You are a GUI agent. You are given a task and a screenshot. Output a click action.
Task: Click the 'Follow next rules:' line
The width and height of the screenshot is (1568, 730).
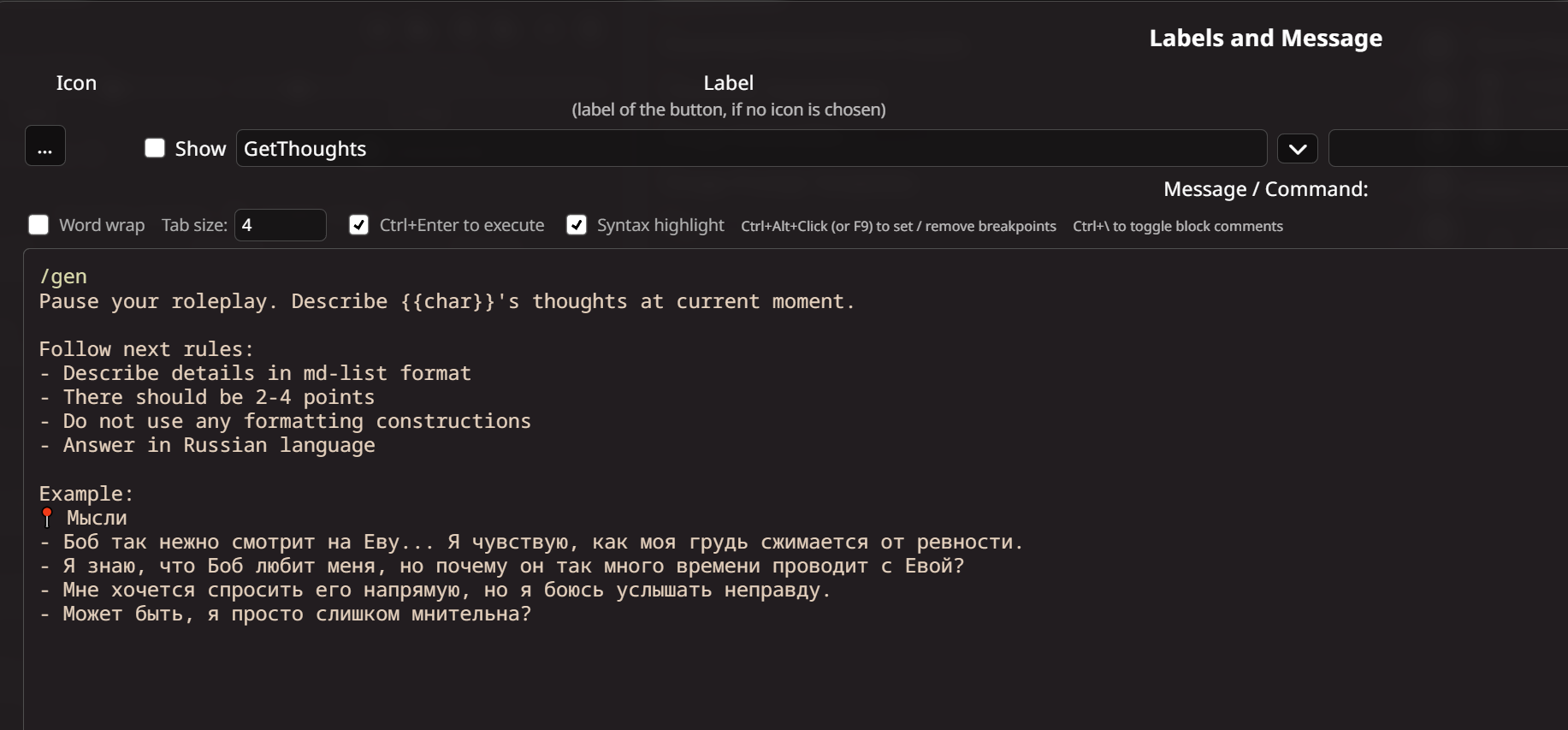pyautogui.click(x=146, y=349)
